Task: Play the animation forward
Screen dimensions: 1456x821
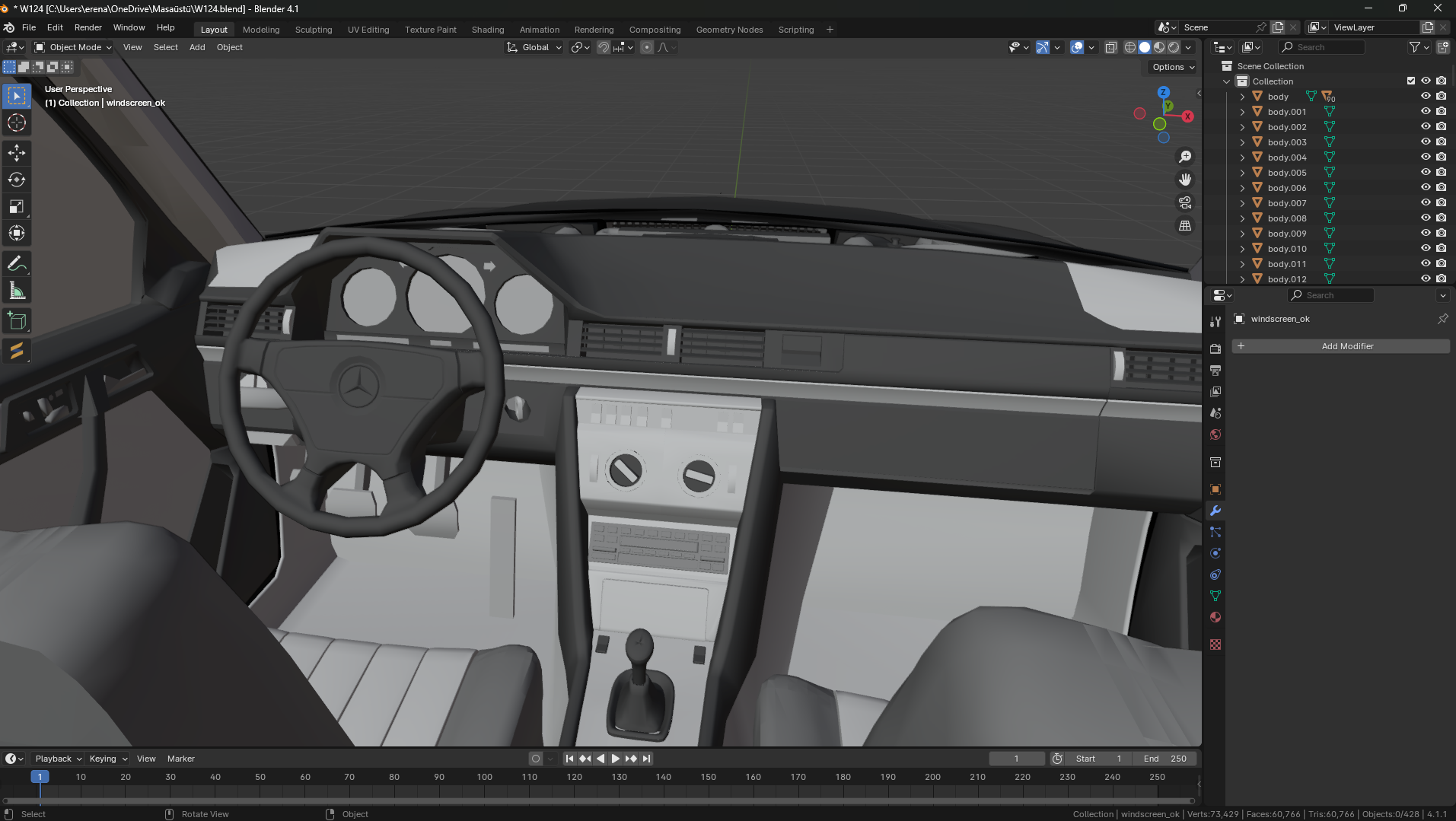Action: (616, 759)
